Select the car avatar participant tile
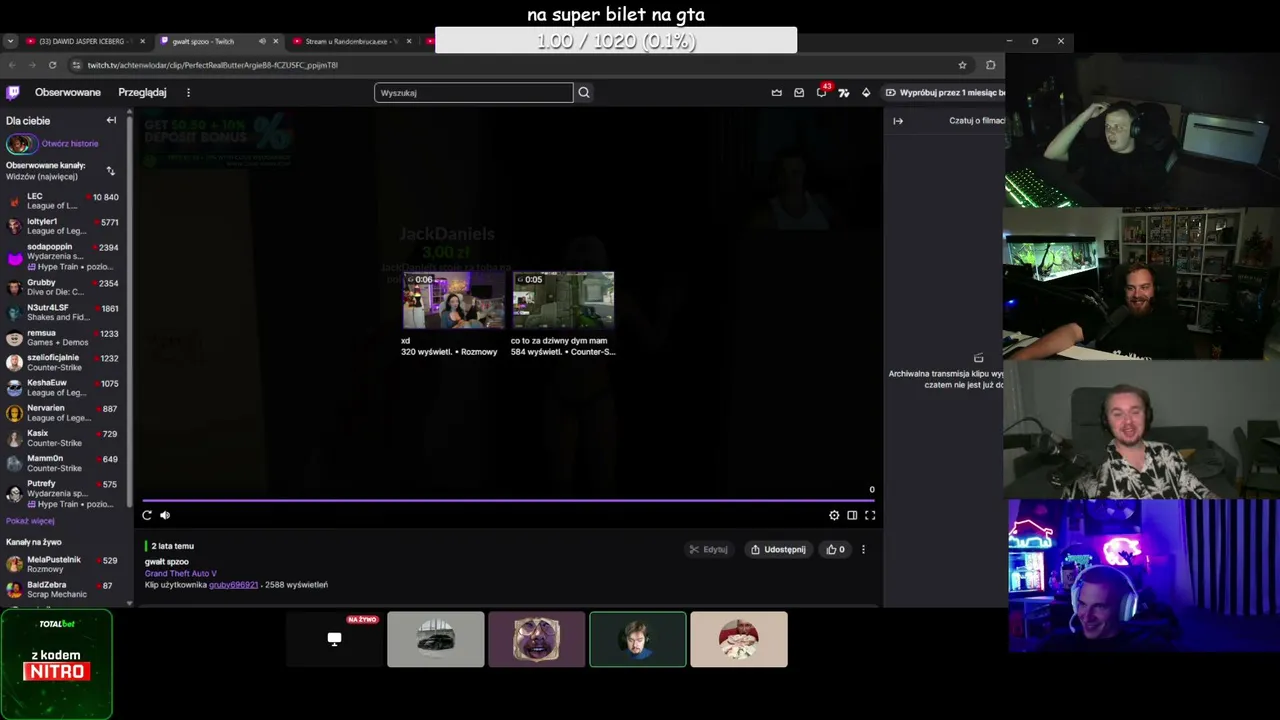 pos(436,639)
